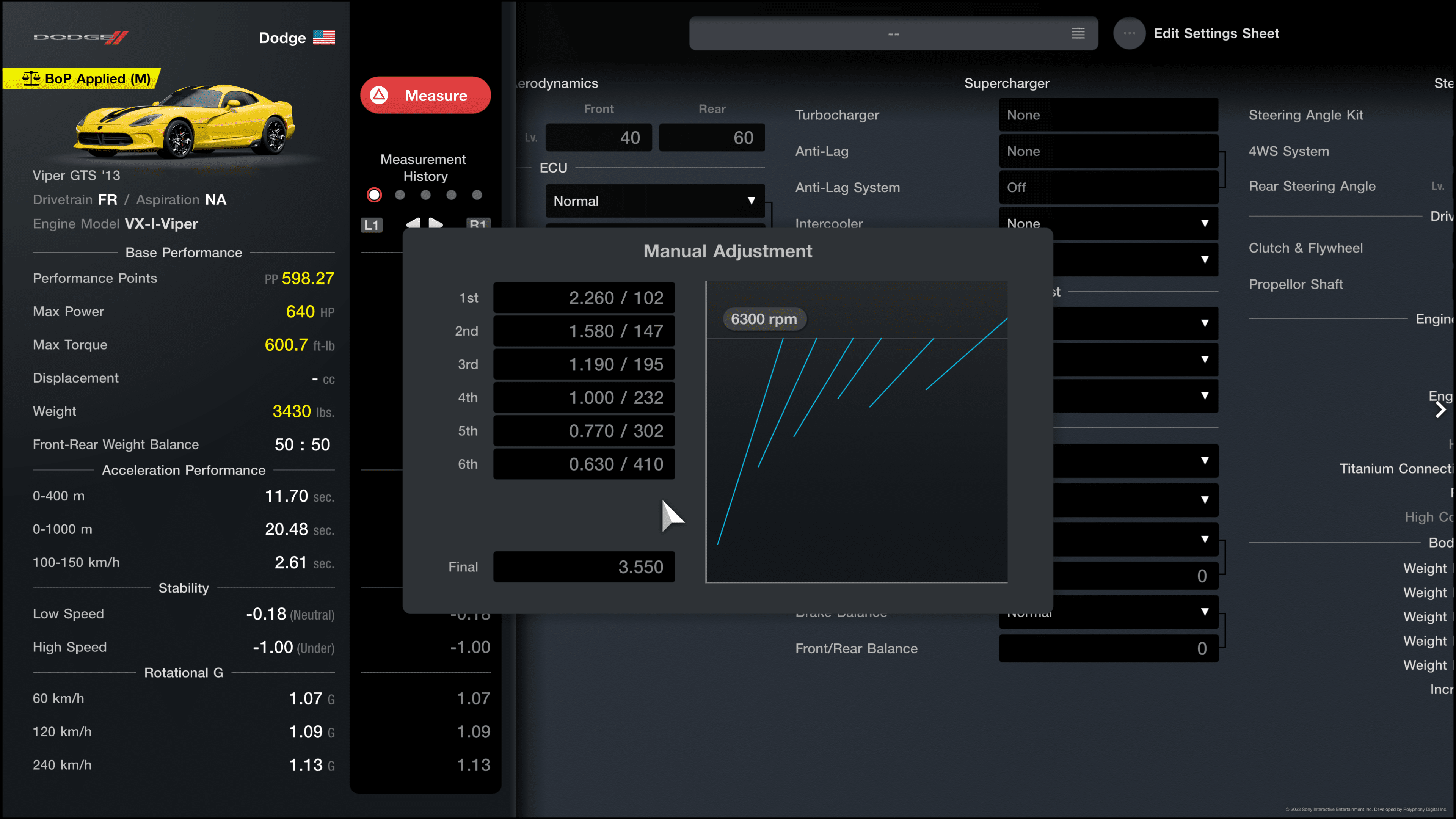The height and width of the screenshot is (819, 1456).
Task: Click the settings sheet name bar
Action: (x=893, y=33)
